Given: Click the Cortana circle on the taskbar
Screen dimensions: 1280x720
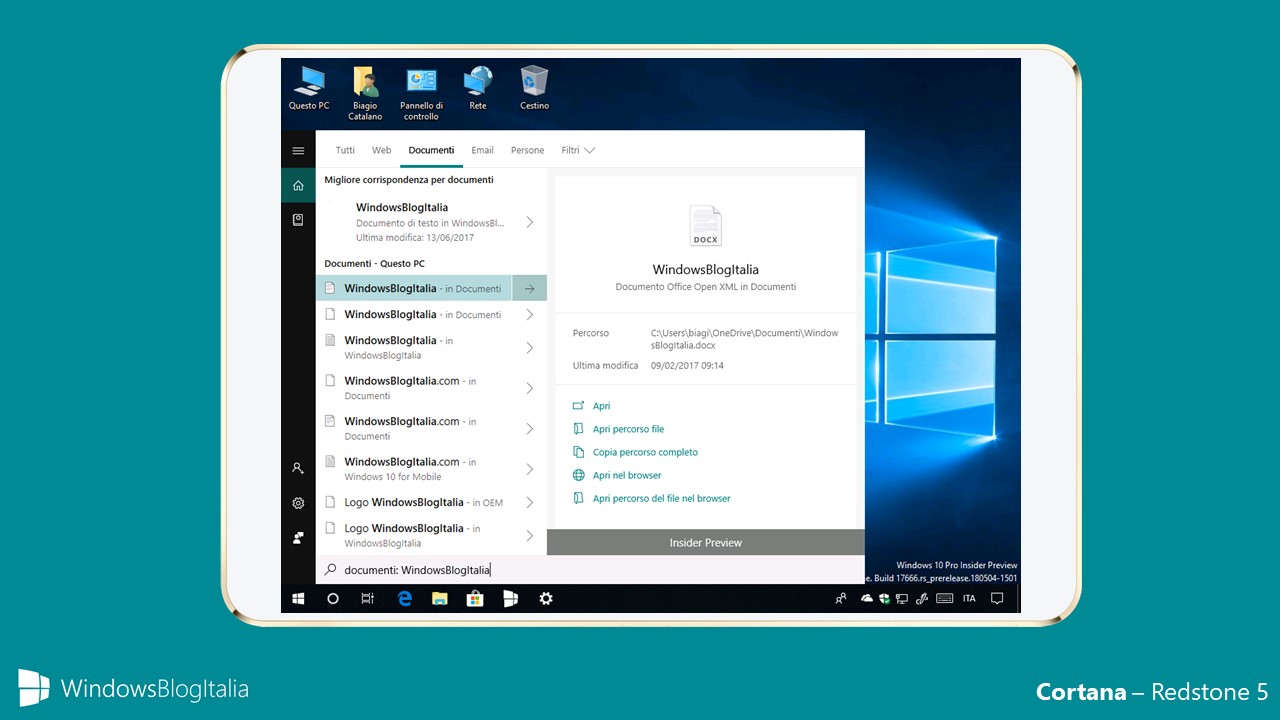Looking at the screenshot, I should tap(333, 599).
